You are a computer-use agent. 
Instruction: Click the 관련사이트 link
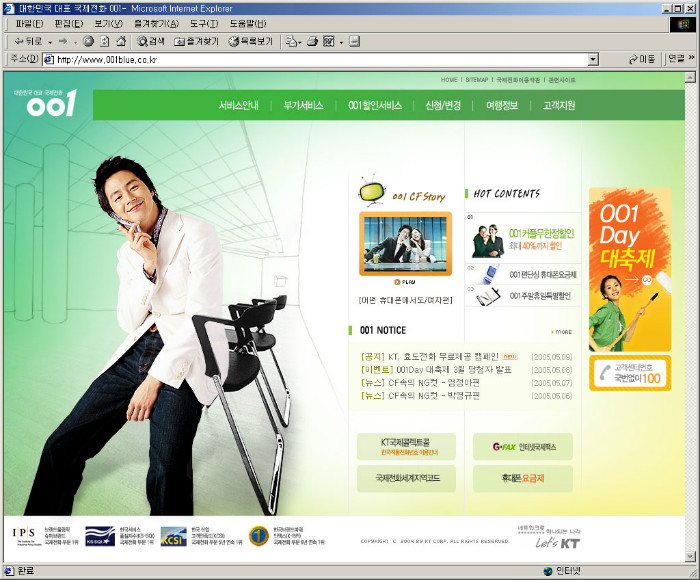click(562, 80)
